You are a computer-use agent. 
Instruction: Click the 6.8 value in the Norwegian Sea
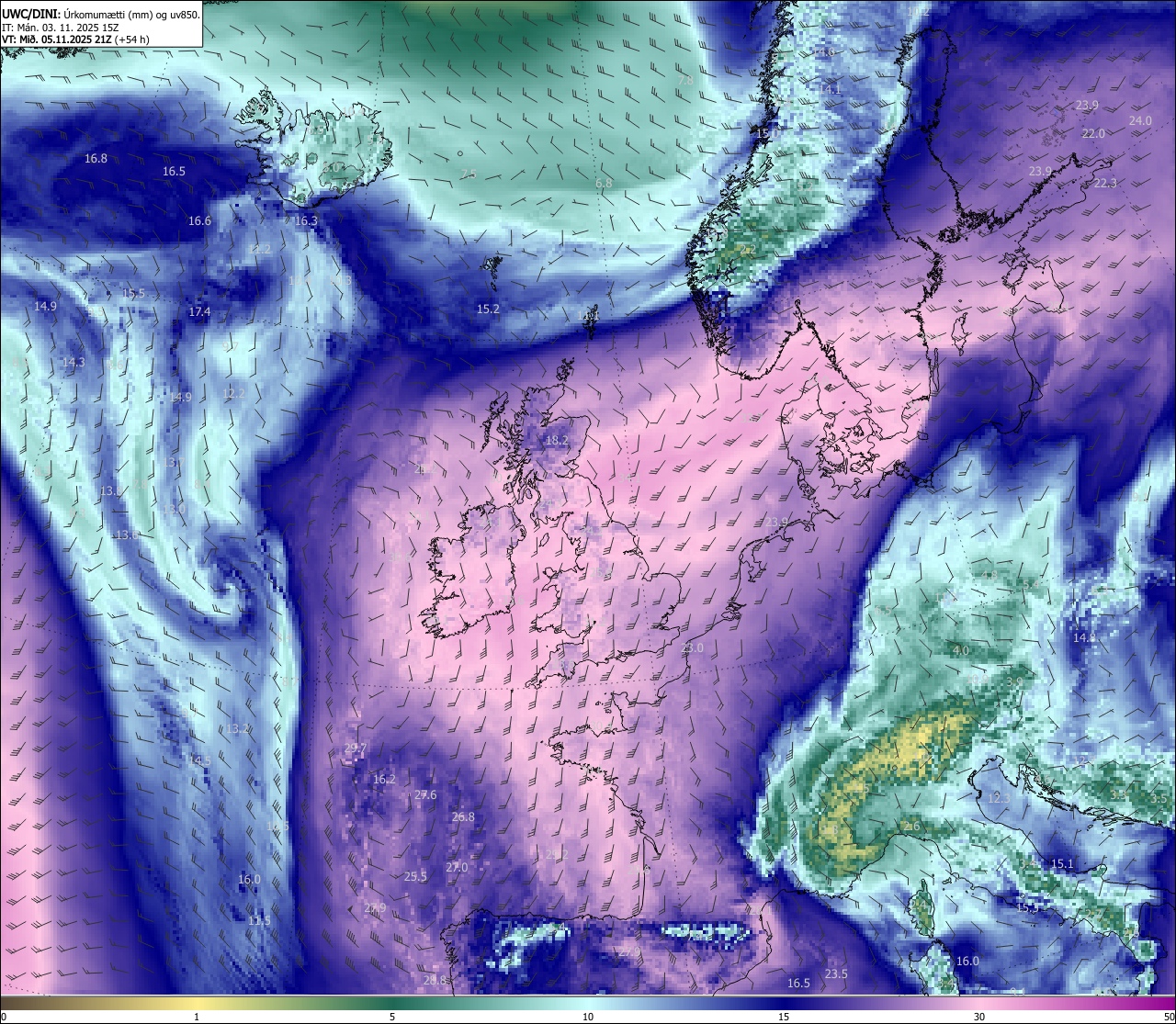pos(604,184)
